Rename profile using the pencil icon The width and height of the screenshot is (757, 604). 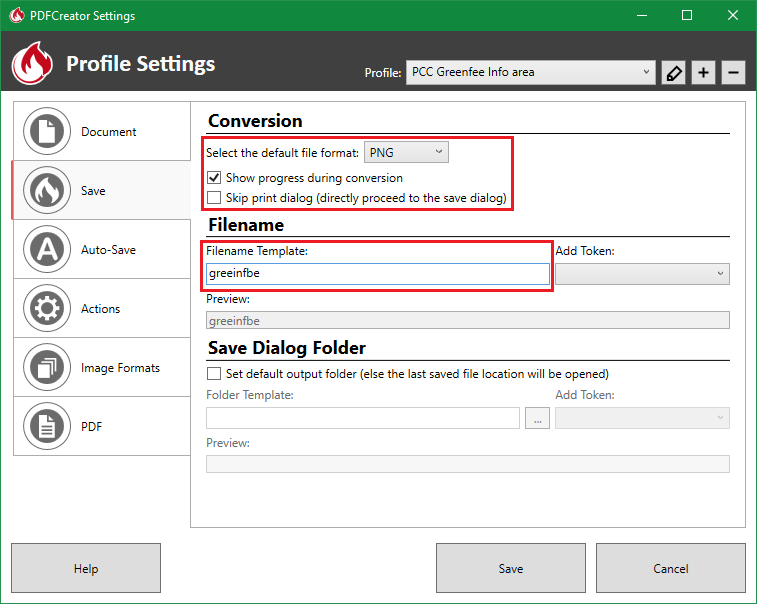[x=673, y=73]
